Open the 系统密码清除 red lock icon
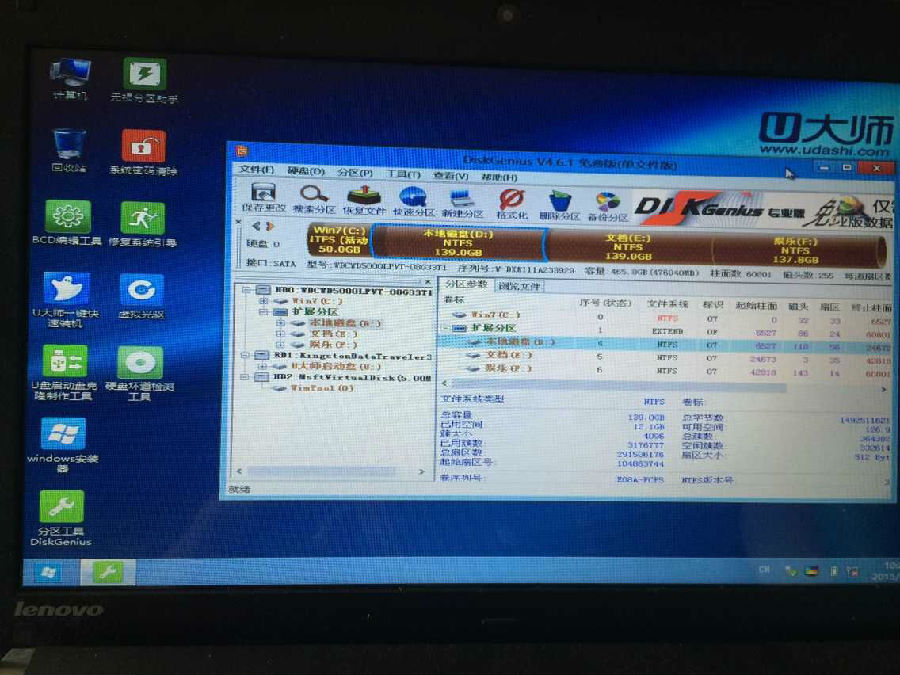This screenshot has height=675, width=900. pos(143,152)
